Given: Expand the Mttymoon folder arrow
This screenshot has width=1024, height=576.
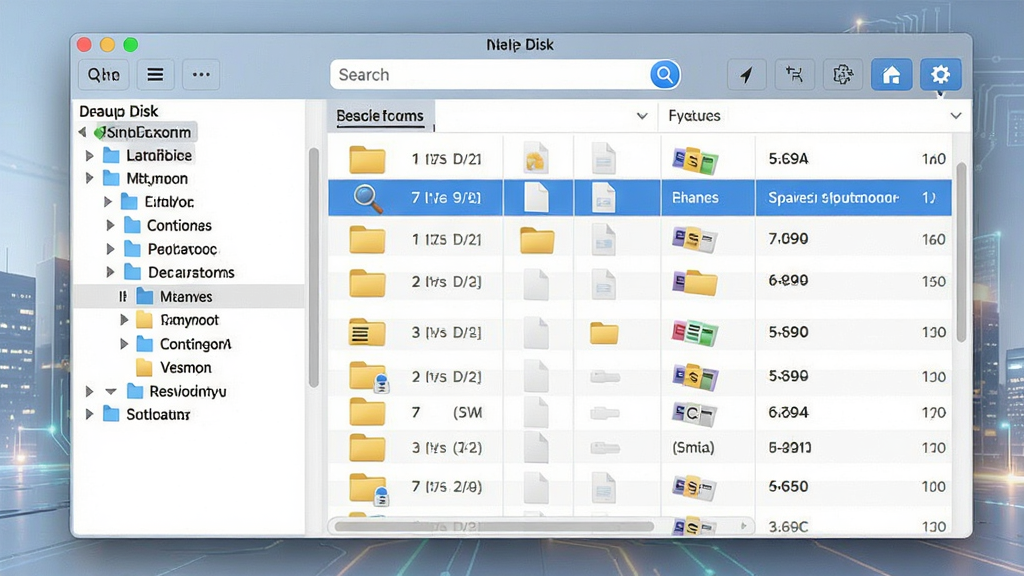Looking at the screenshot, I should coord(90,178).
